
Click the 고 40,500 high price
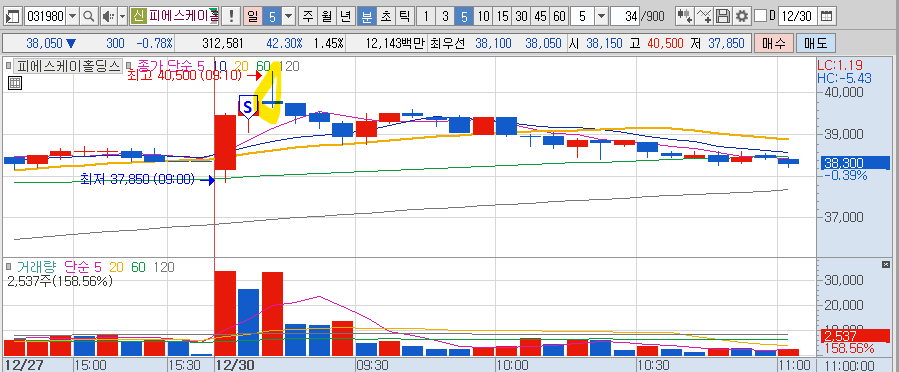click(x=655, y=43)
